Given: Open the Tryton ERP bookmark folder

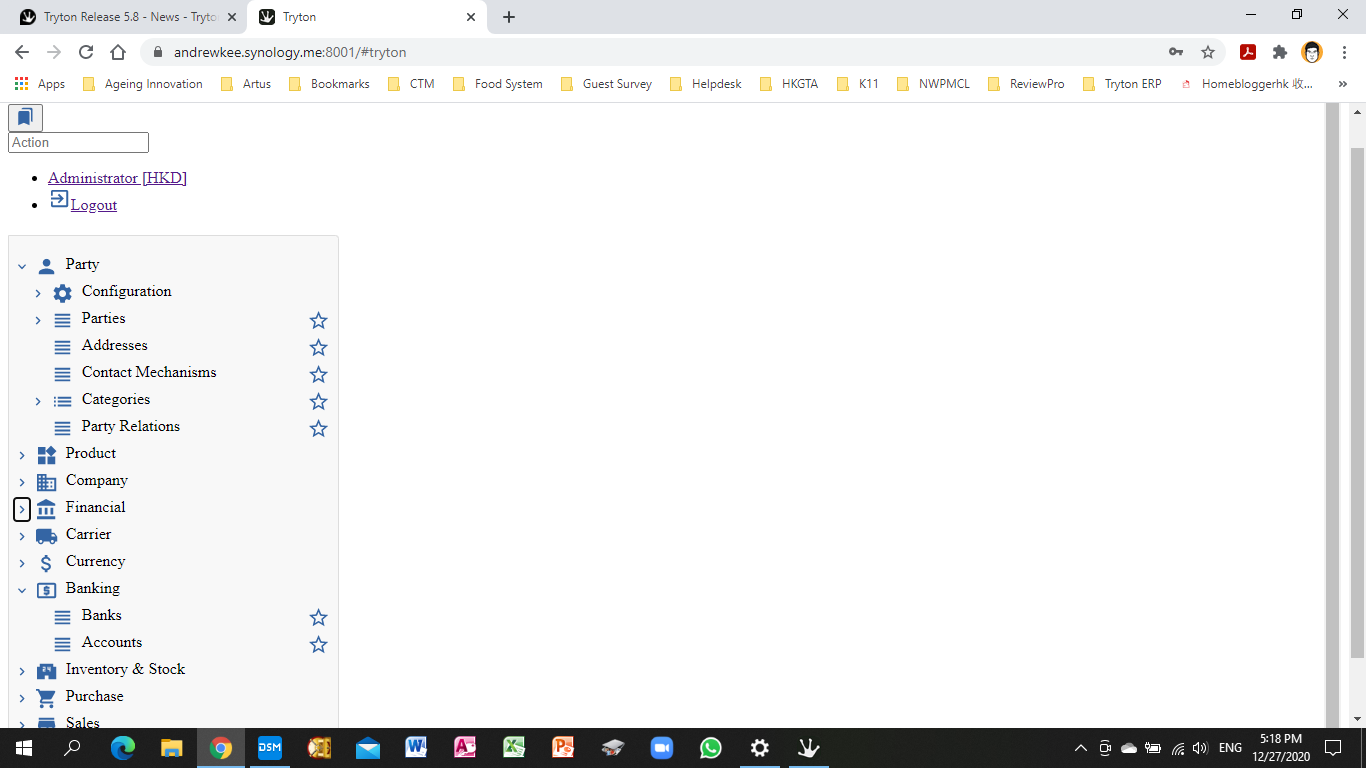Looking at the screenshot, I should coord(1122,84).
